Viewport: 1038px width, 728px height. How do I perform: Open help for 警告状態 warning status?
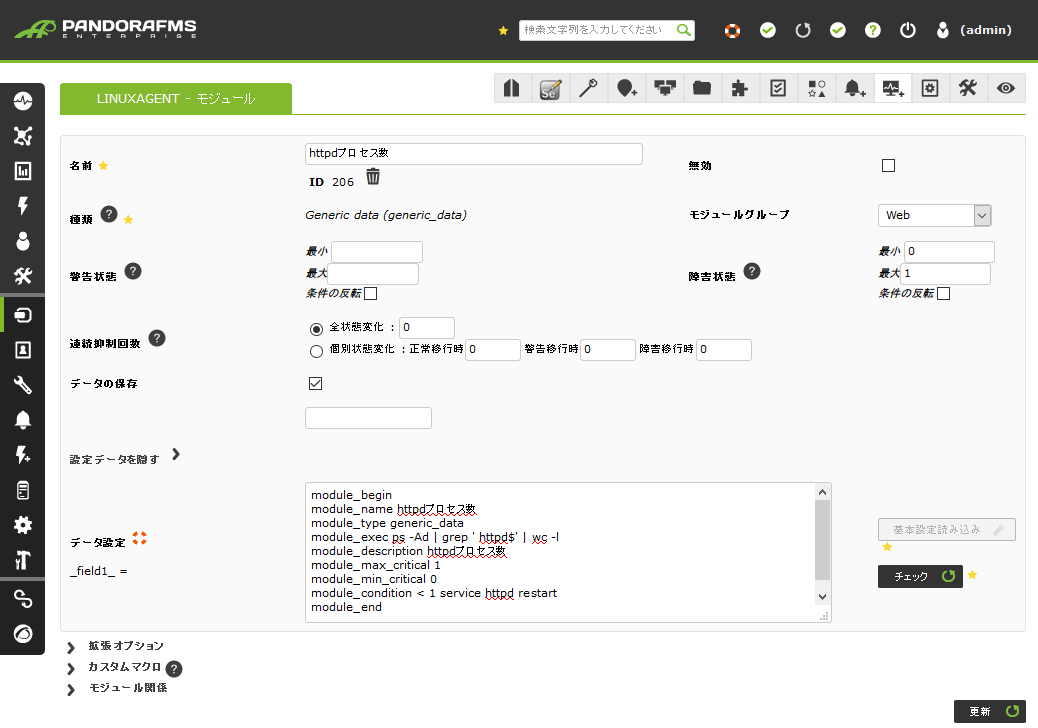[133, 271]
